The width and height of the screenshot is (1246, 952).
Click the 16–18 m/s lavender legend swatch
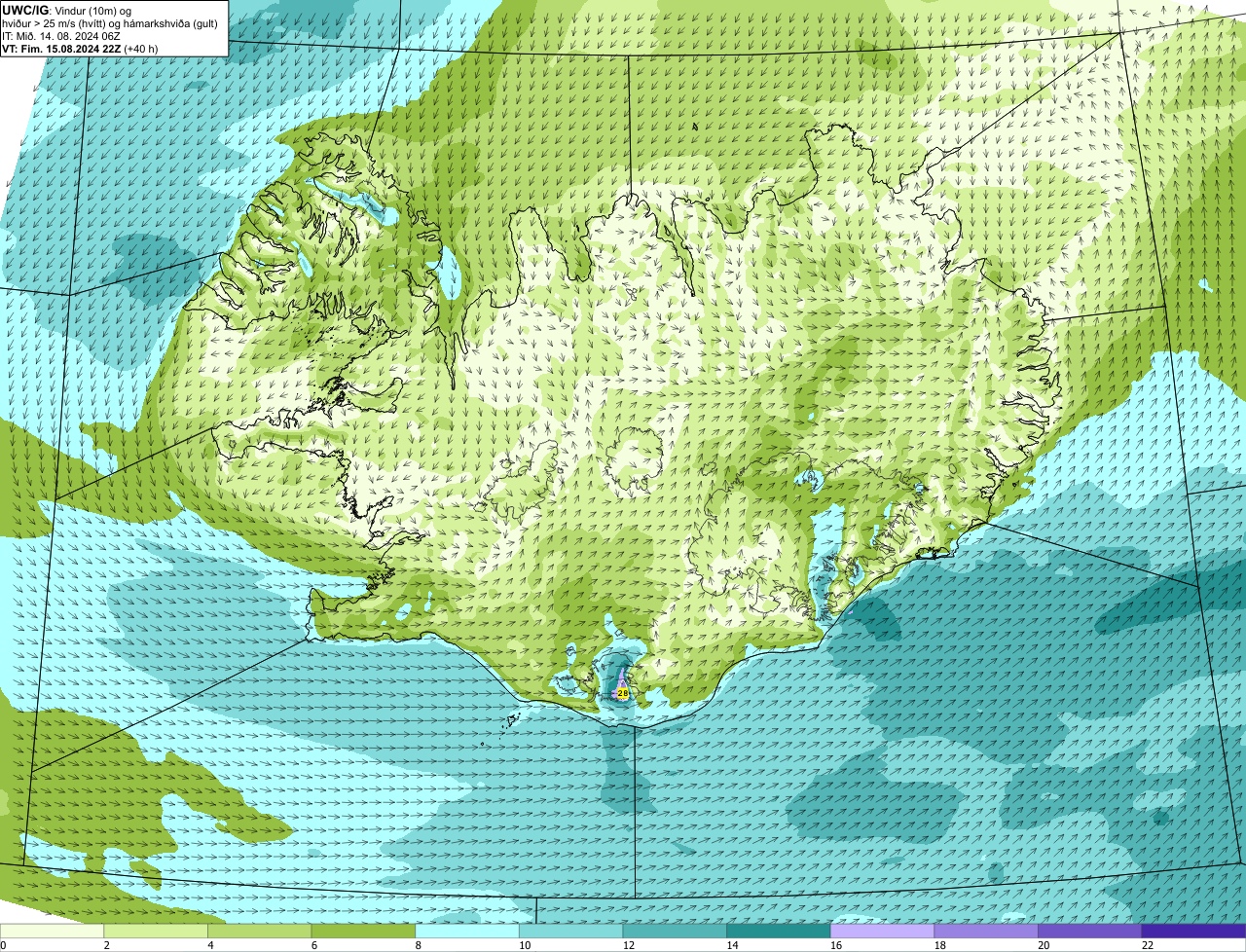point(882,931)
